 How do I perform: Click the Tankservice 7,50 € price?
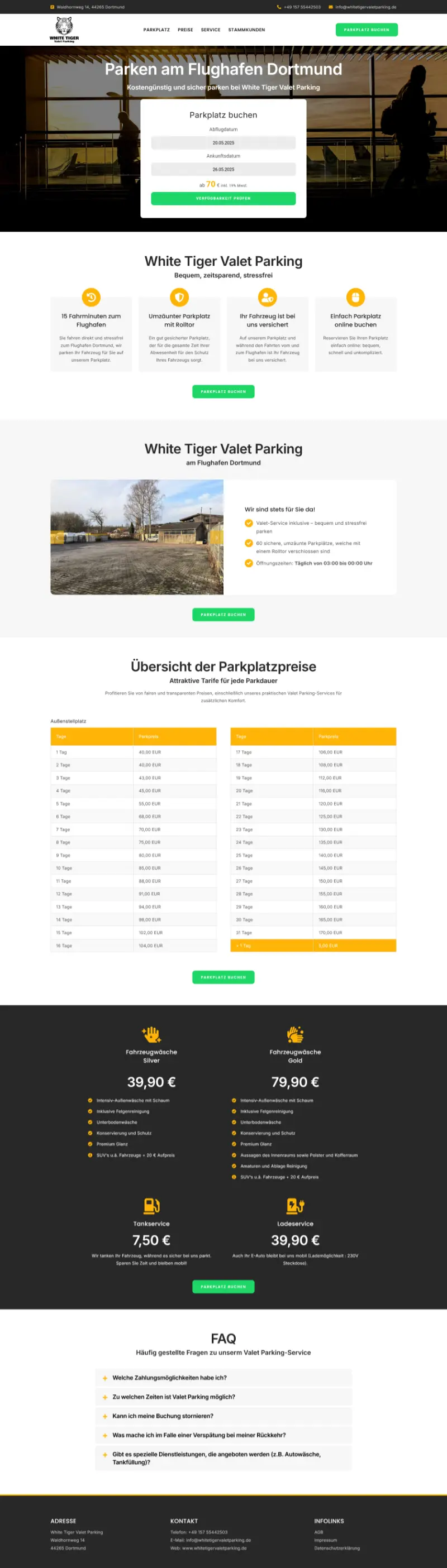pos(151,1240)
